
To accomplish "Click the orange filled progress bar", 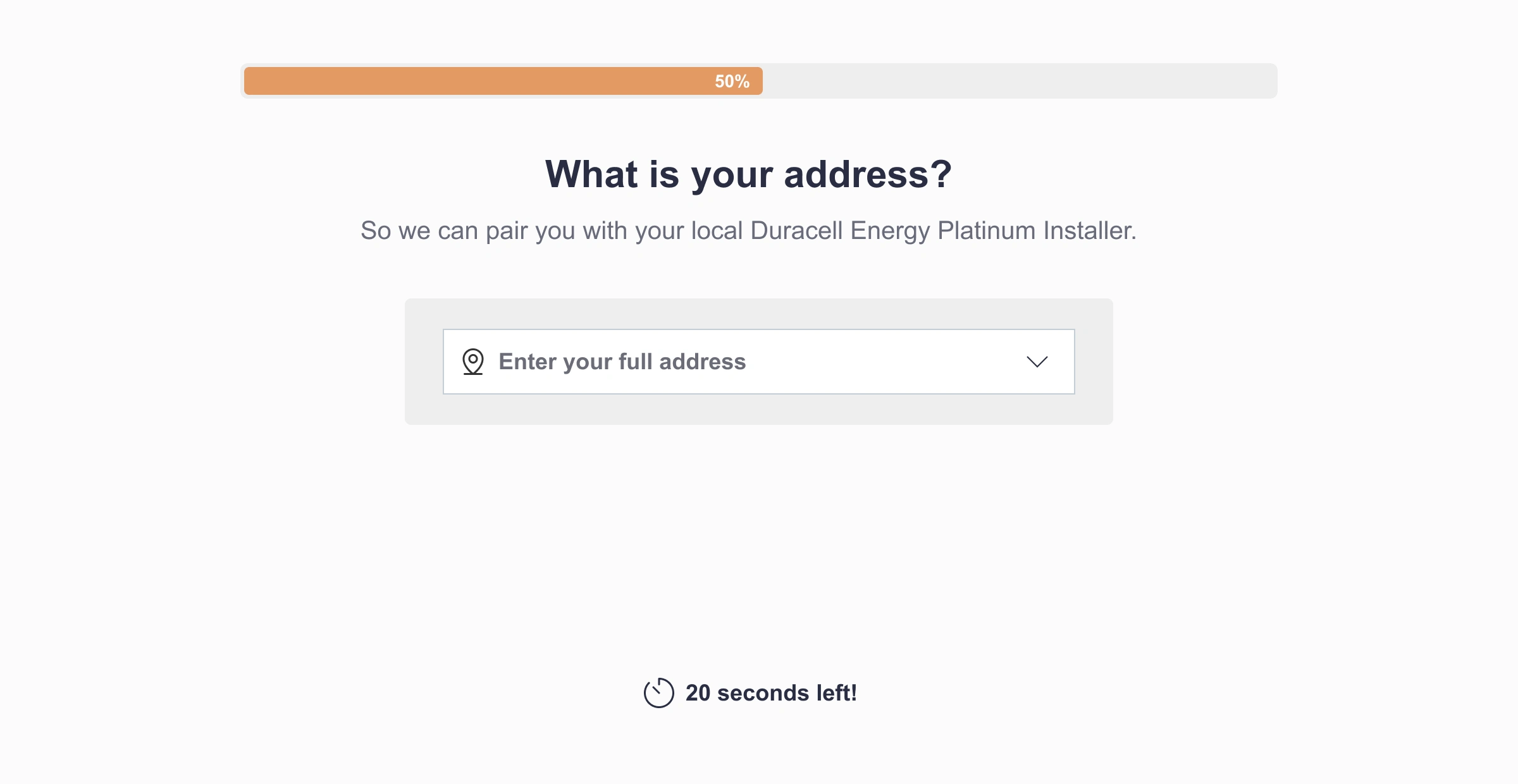I will (474, 82).
